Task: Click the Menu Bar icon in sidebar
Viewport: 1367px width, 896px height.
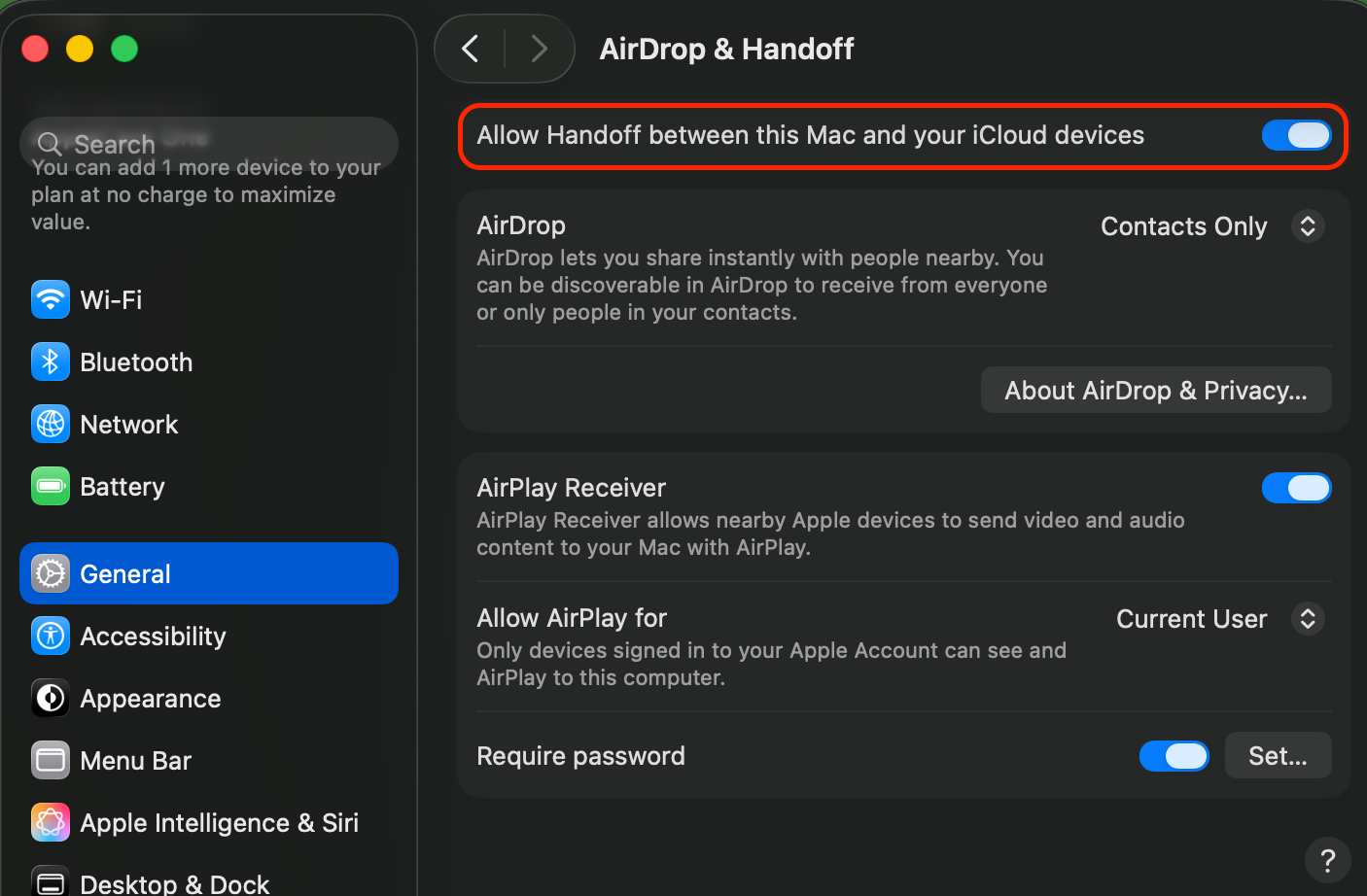Action: pyautogui.click(x=51, y=760)
